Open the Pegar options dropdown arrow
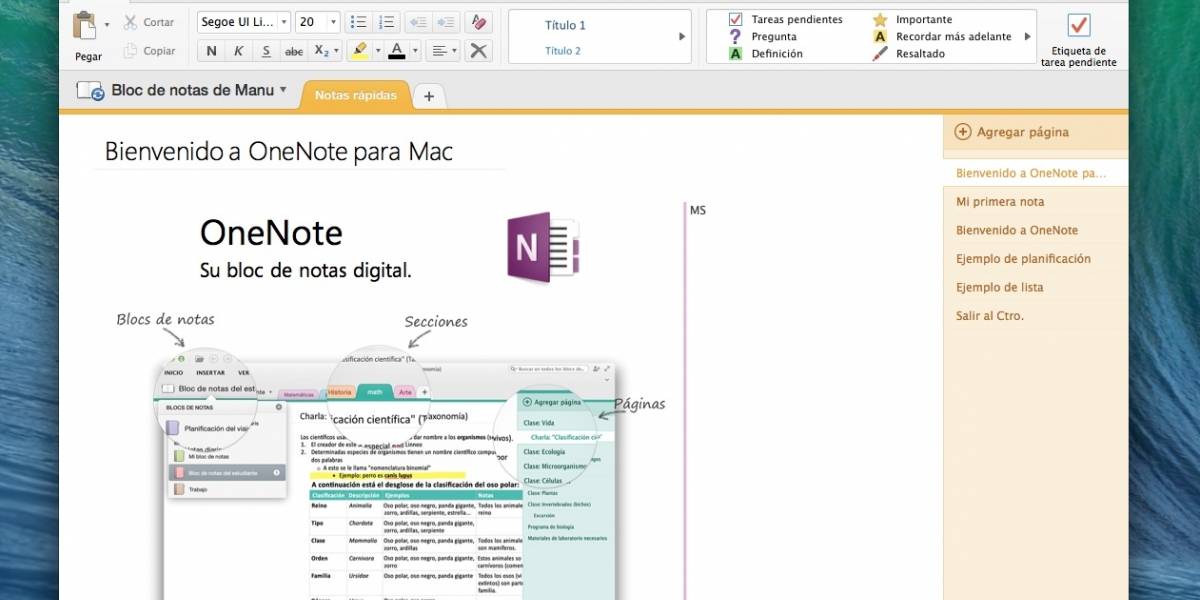1200x600 pixels. pos(107,25)
